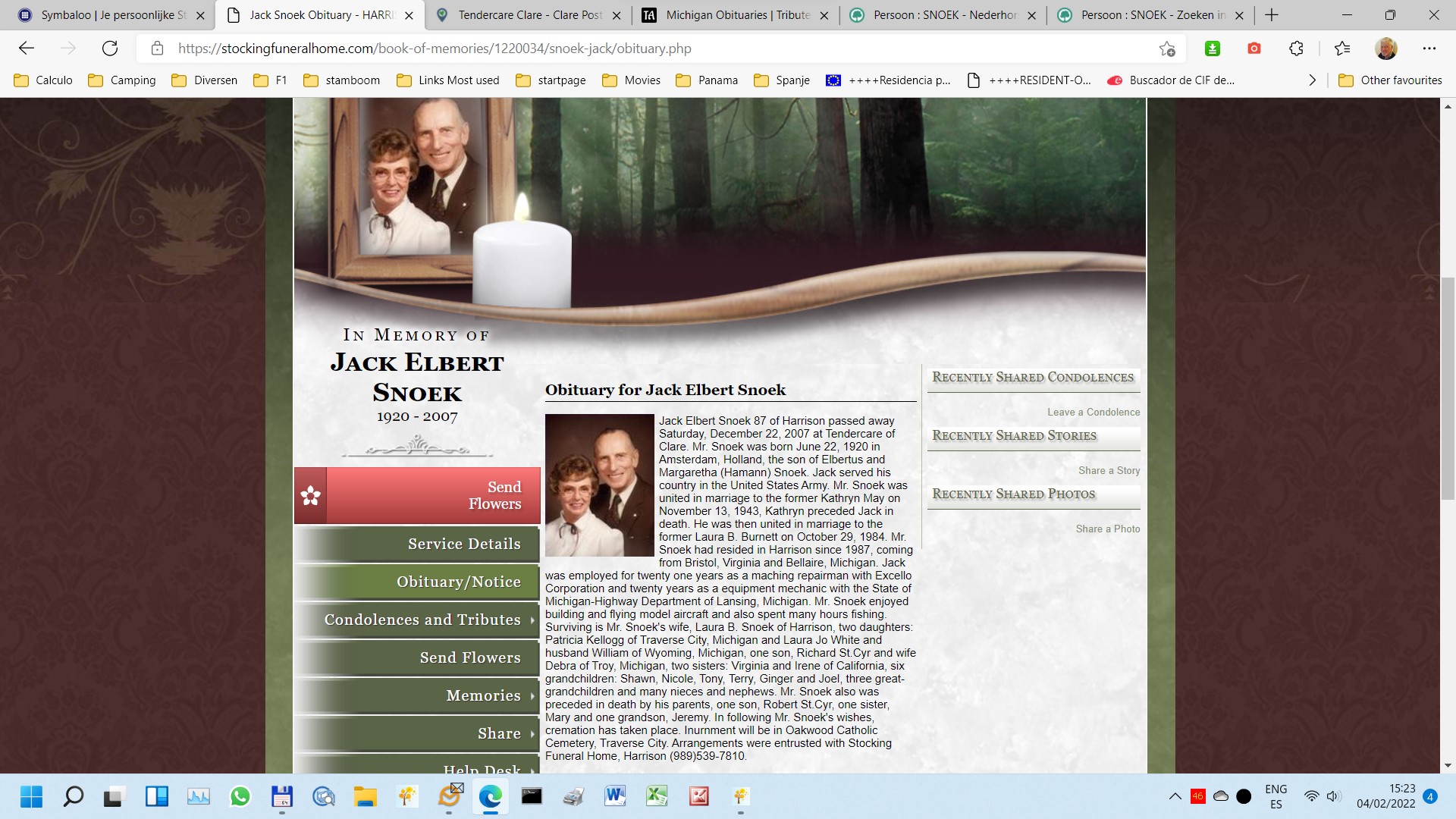Click Leave a Condolence link
The width and height of the screenshot is (1456, 819).
point(1093,412)
